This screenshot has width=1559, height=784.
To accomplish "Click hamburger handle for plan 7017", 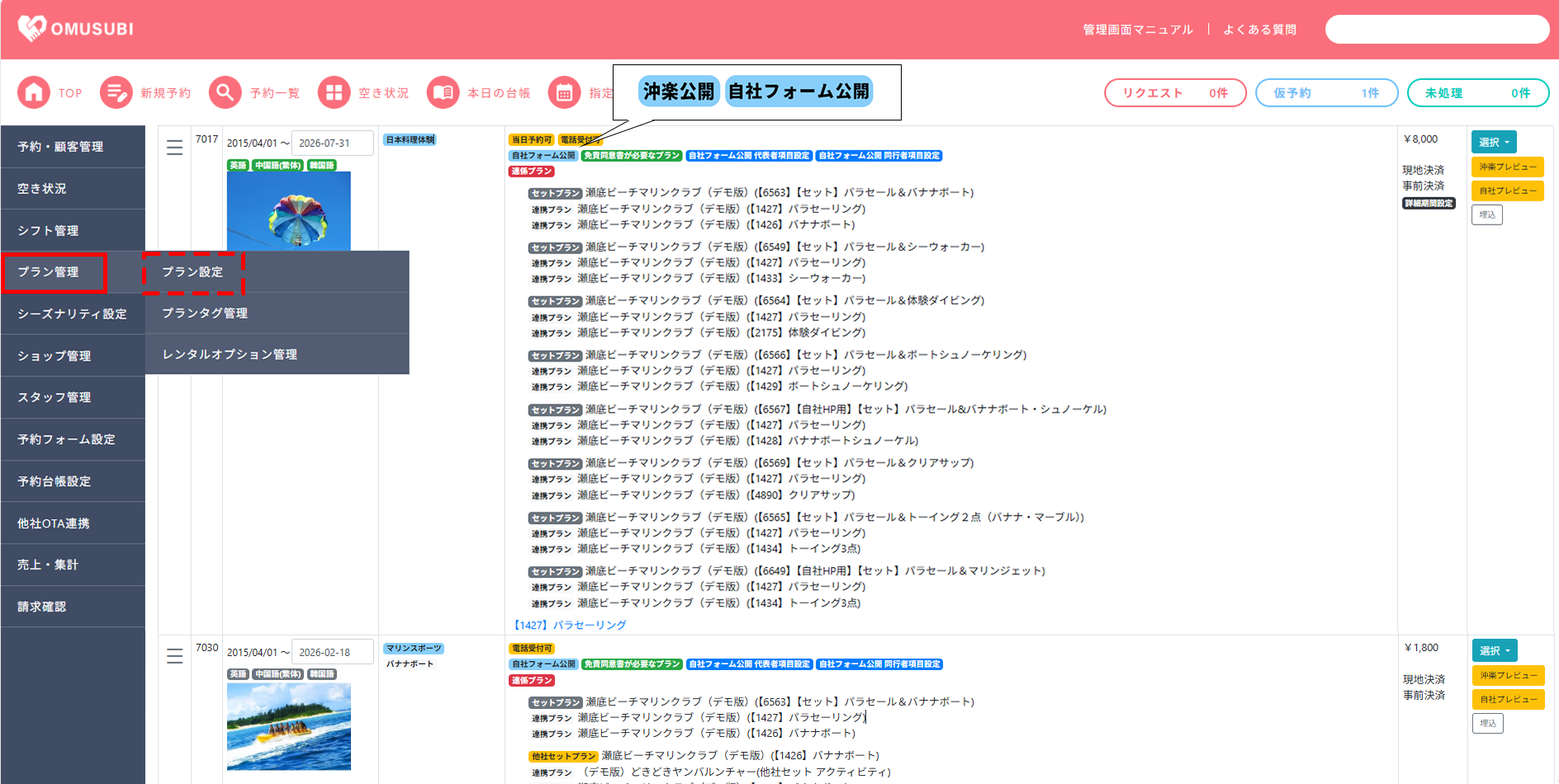I will [174, 148].
